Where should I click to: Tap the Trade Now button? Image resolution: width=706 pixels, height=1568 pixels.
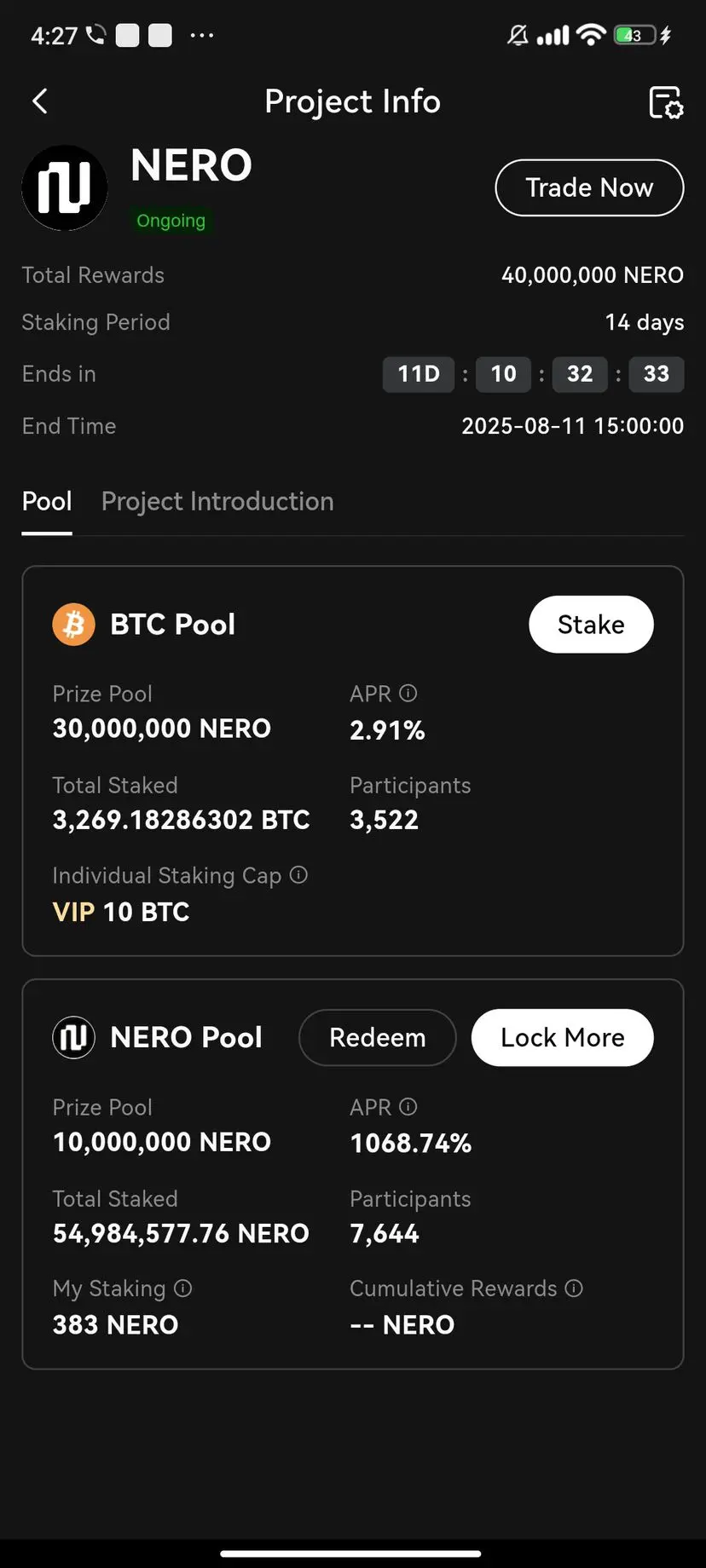tap(589, 187)
